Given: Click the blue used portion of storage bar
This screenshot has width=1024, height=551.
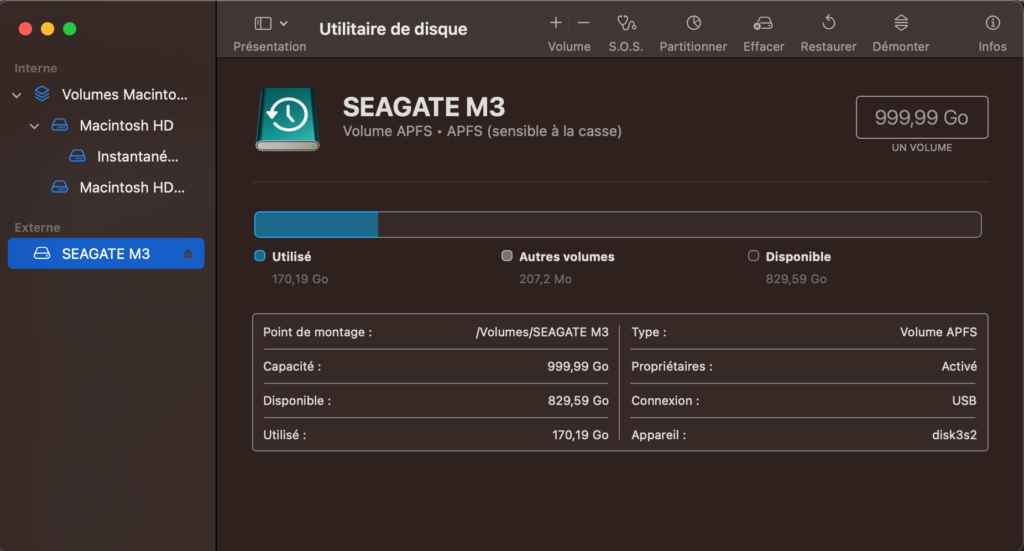Looking at the screenshot, I should point(316,225).
